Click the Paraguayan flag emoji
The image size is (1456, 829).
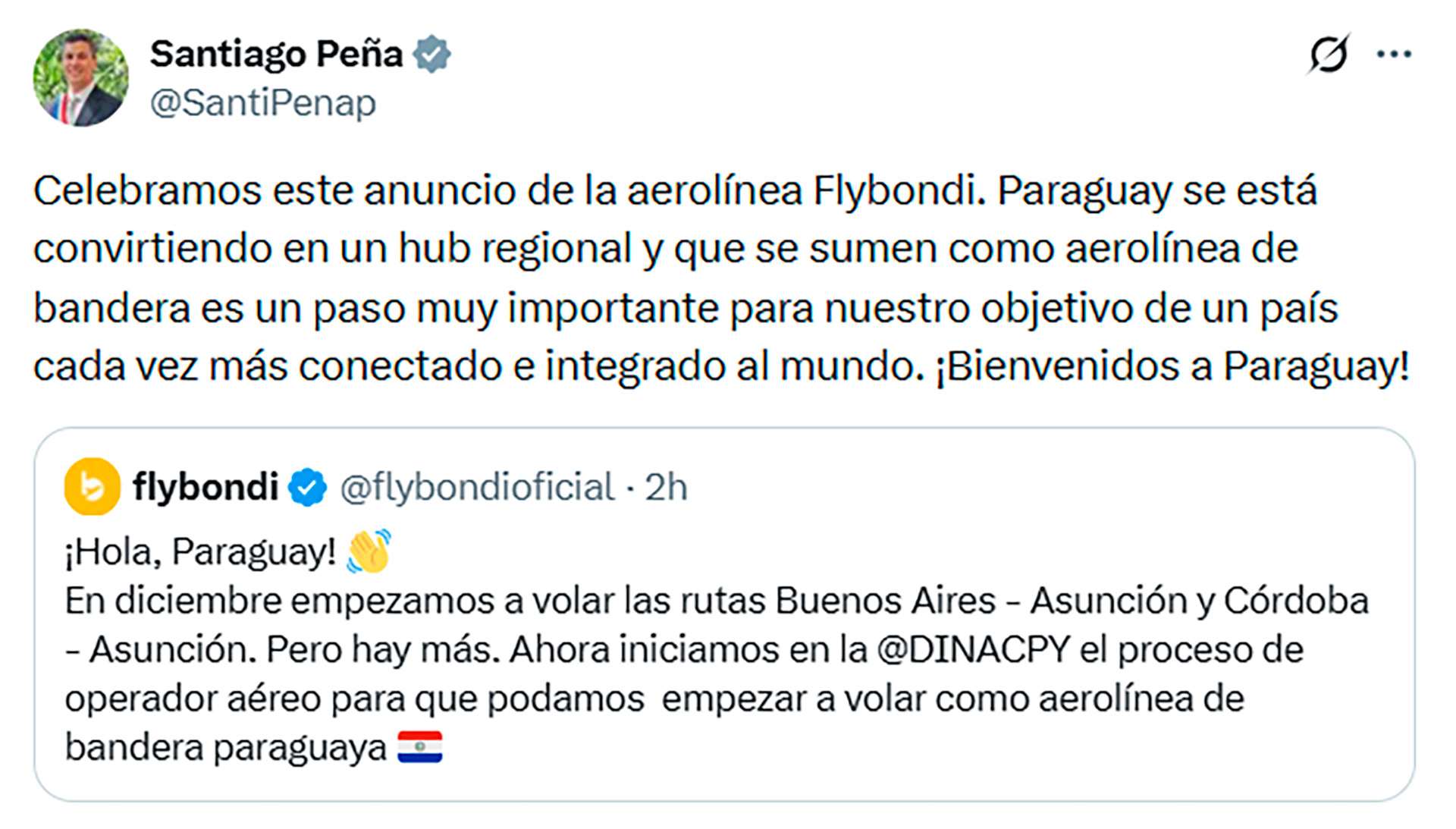click(419, 747)
